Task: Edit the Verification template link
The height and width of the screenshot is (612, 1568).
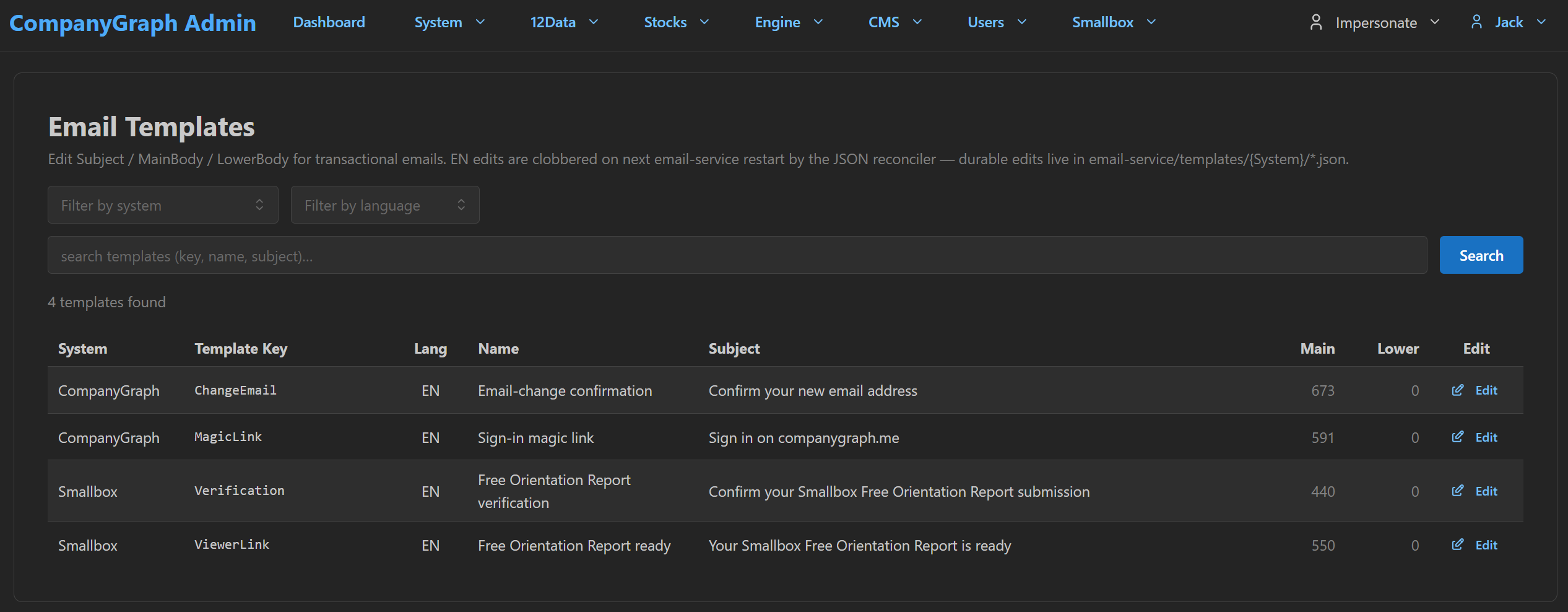Action: coord(1486,491)
